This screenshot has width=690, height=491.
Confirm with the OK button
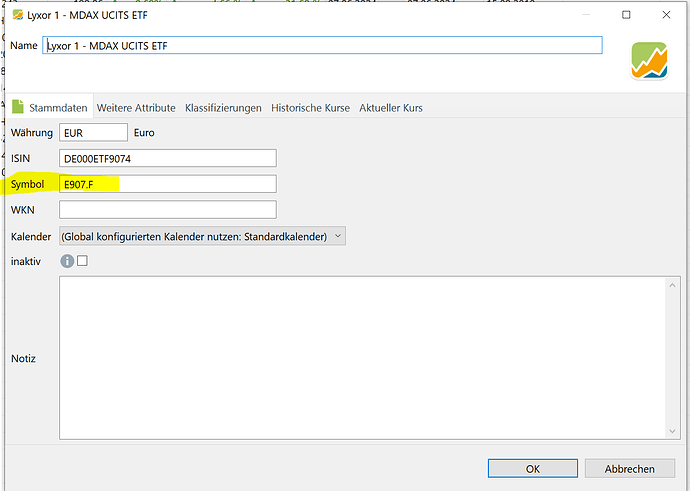(x=532, y=469)
